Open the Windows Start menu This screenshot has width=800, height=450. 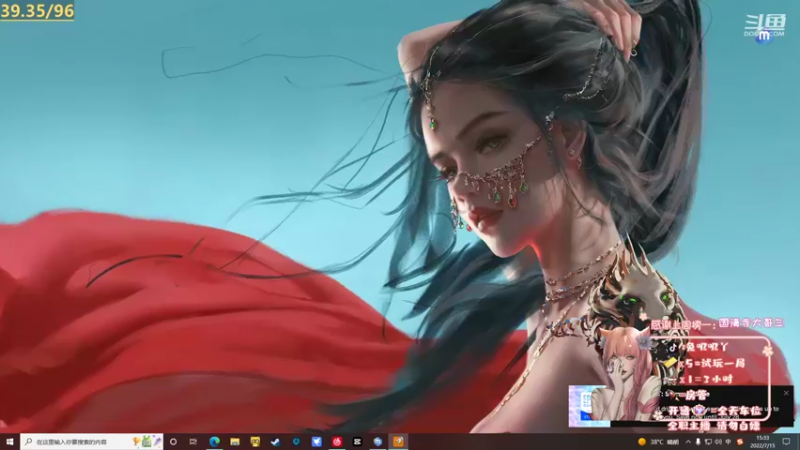click(9, 442)
